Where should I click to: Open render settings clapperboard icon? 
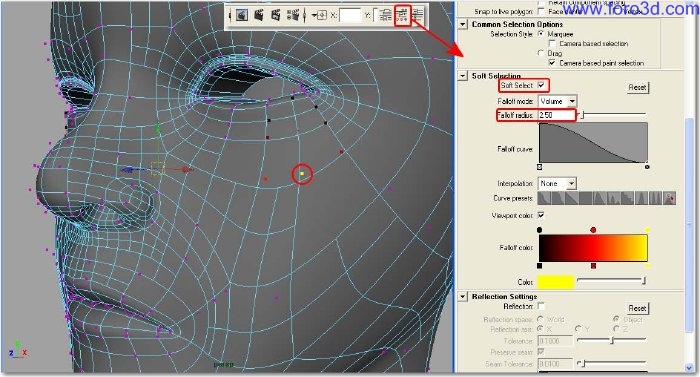point(293,15)
